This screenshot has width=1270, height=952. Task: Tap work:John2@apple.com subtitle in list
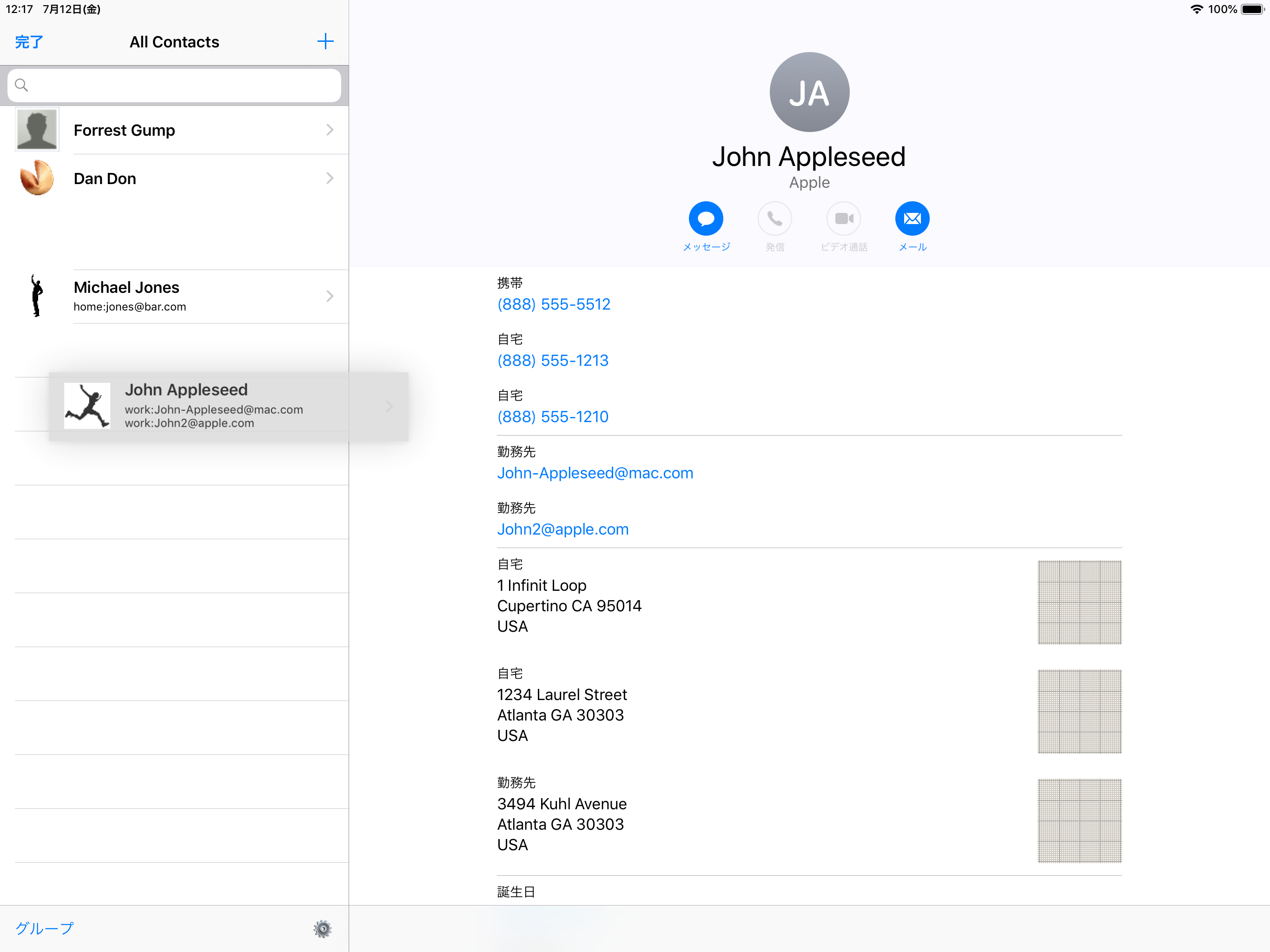click(x=189, y=423)
